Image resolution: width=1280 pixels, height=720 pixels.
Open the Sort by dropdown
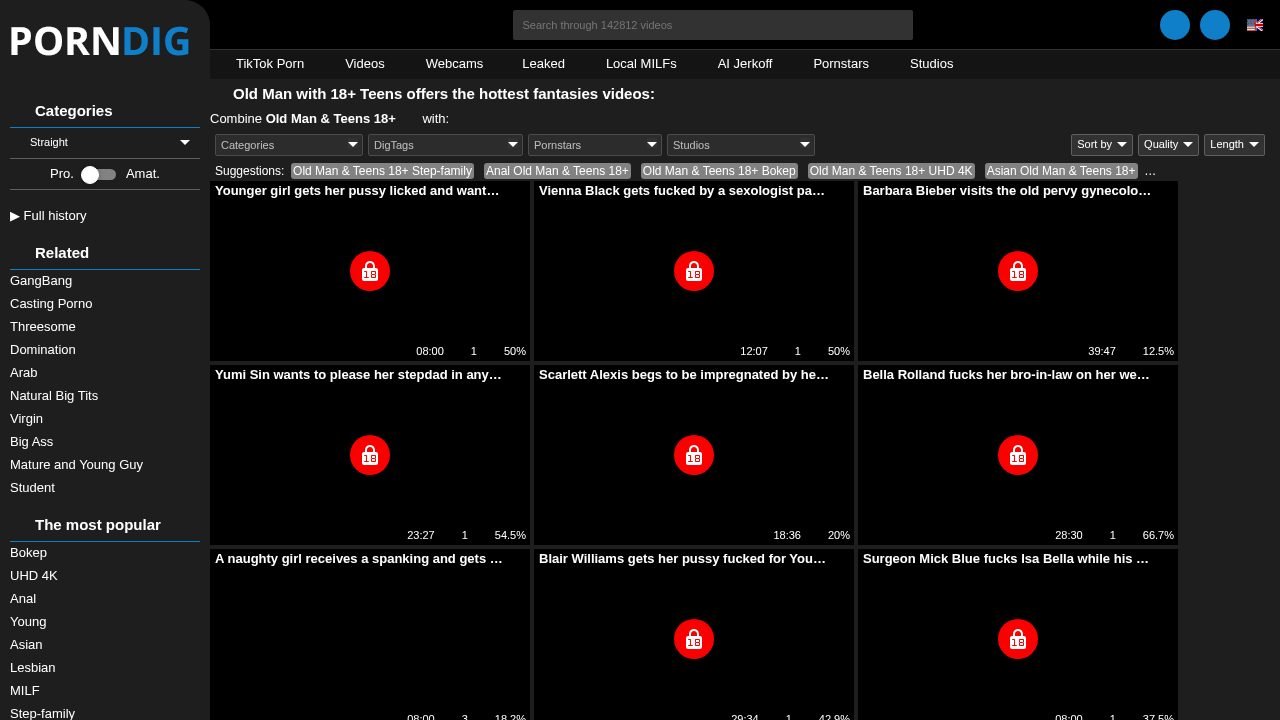[1102, 145]
